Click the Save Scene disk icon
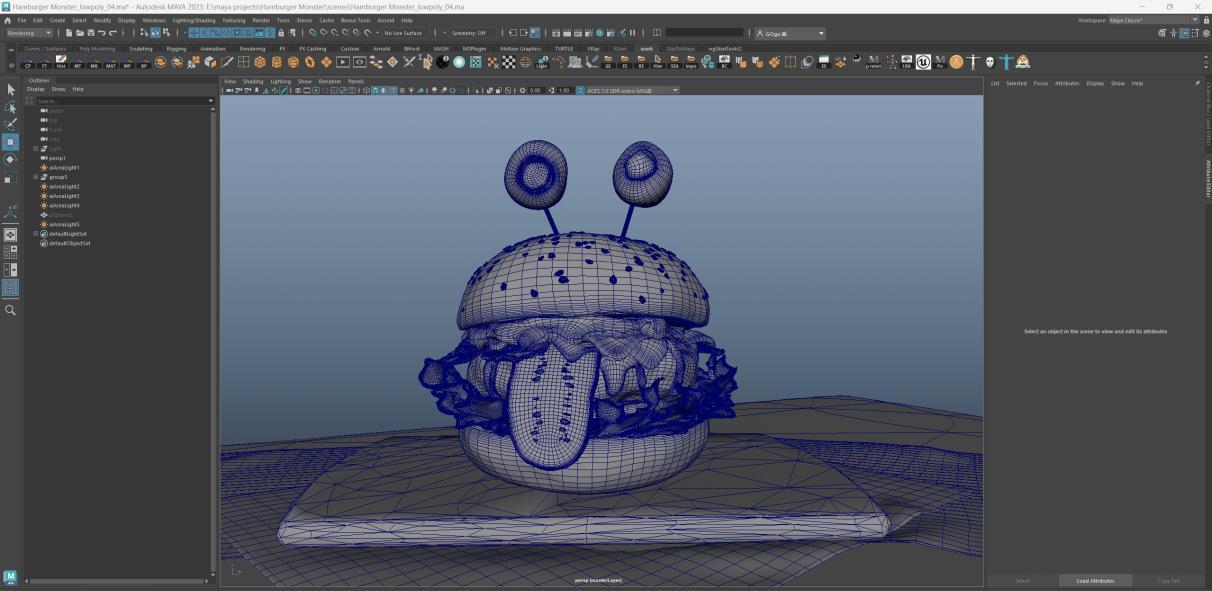The image size is (1212, 591). pos(89,33)
